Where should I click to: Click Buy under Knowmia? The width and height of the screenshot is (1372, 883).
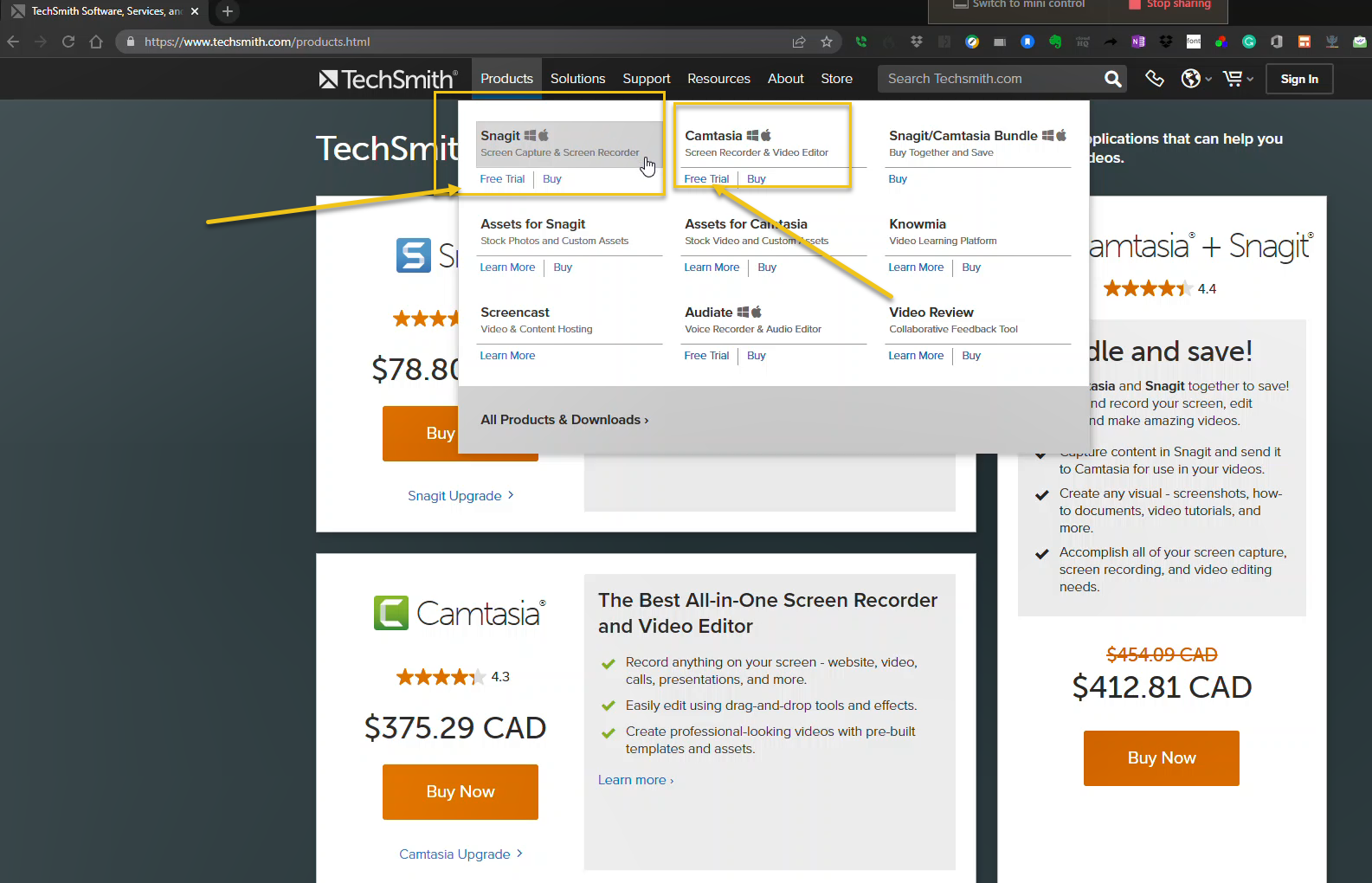[971, 267]
